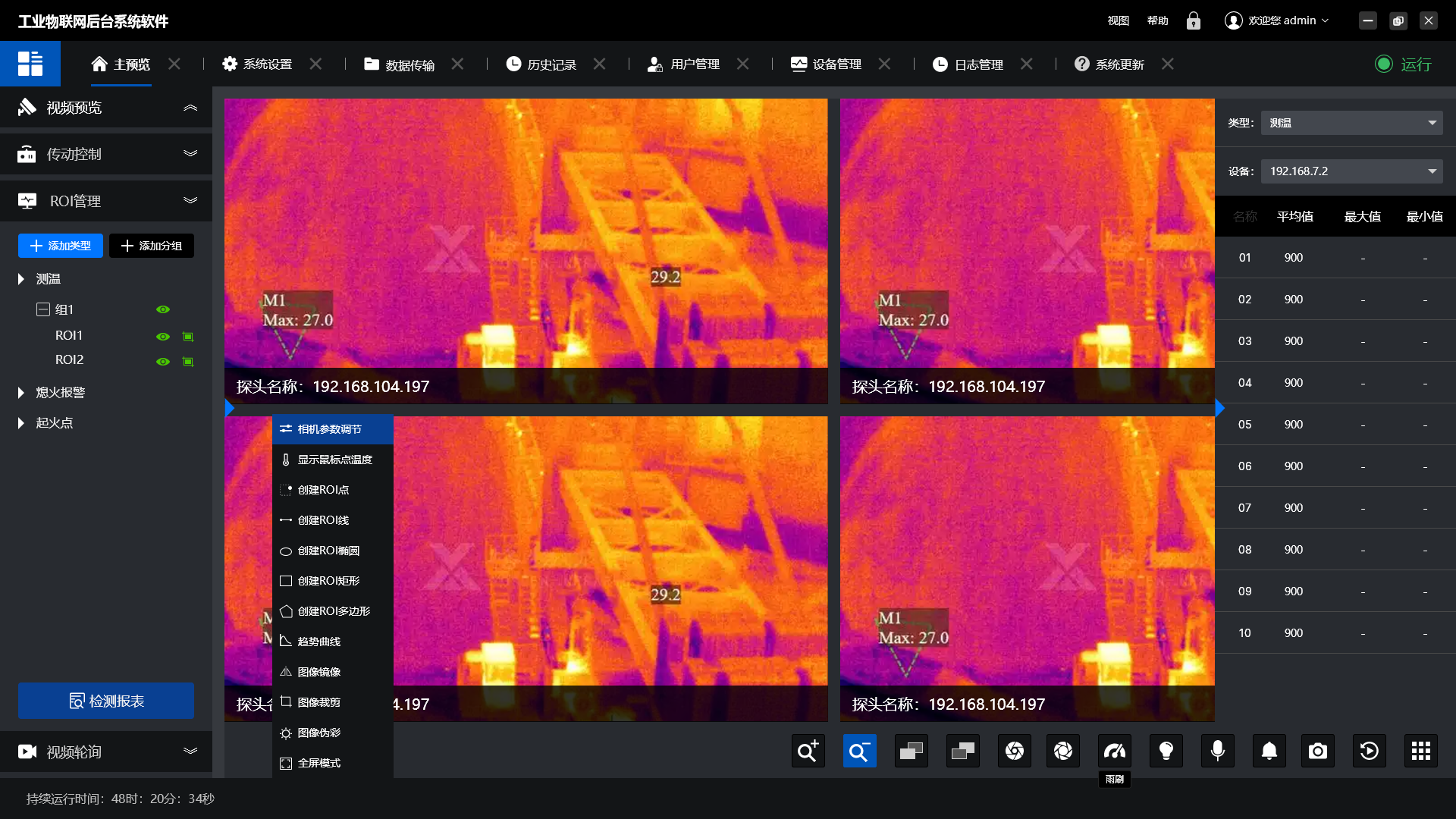The image size is (1456, 819).
Task: Expand the 熄火报警 tree node
Action: (x=21, y=393)
